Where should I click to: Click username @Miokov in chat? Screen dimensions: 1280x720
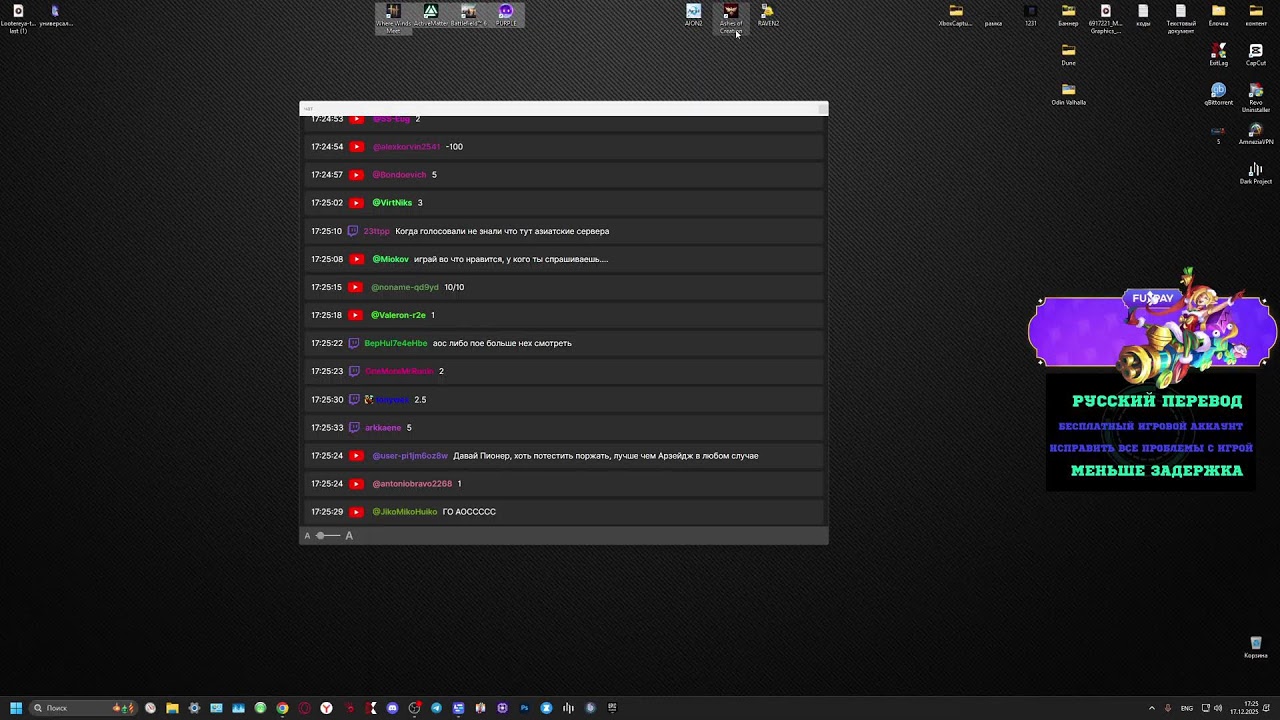point(391,259)
